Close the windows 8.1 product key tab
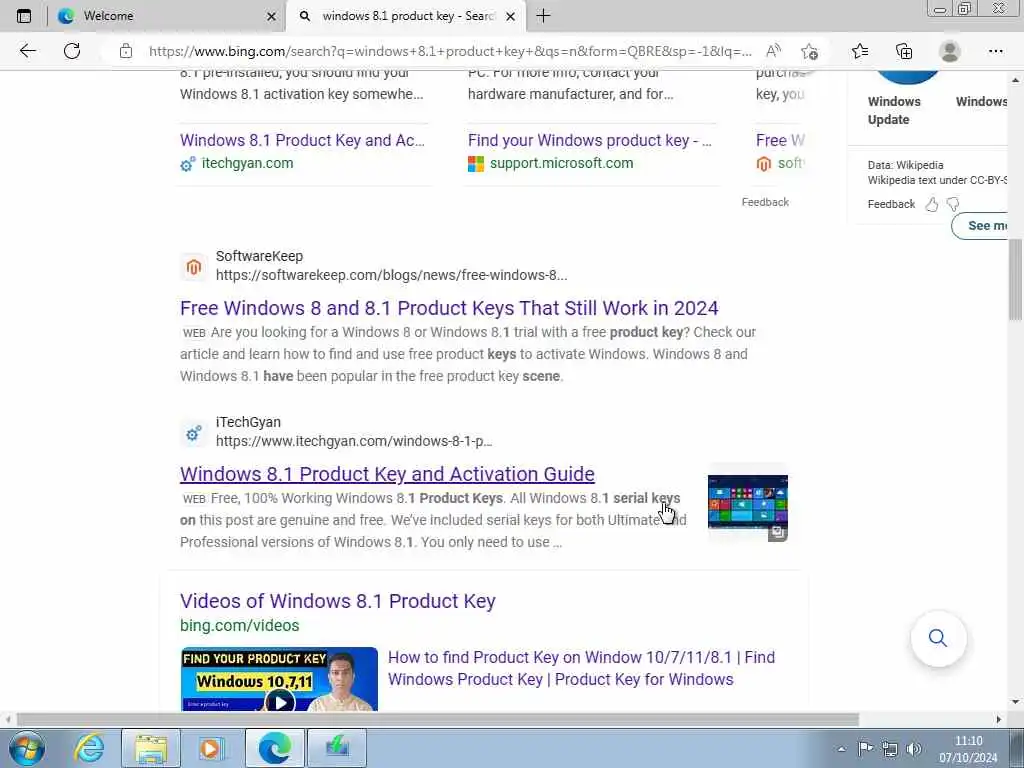This screenshot has height=768, width=1024. (x=511, y=16)
